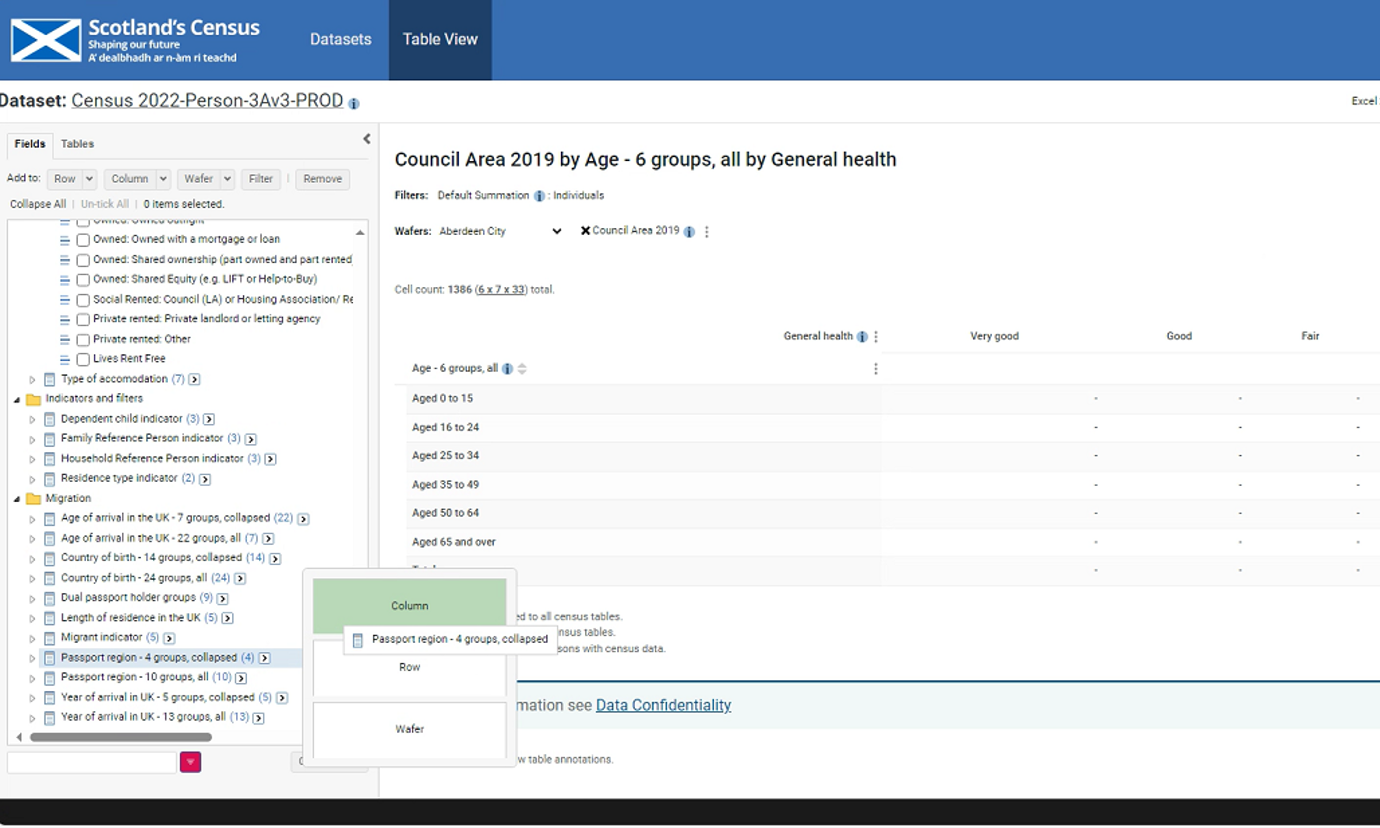The height and width of the screenshot is (828, 1380).
Task: Open the Data Confidentiality link
Action: point(663,705)
